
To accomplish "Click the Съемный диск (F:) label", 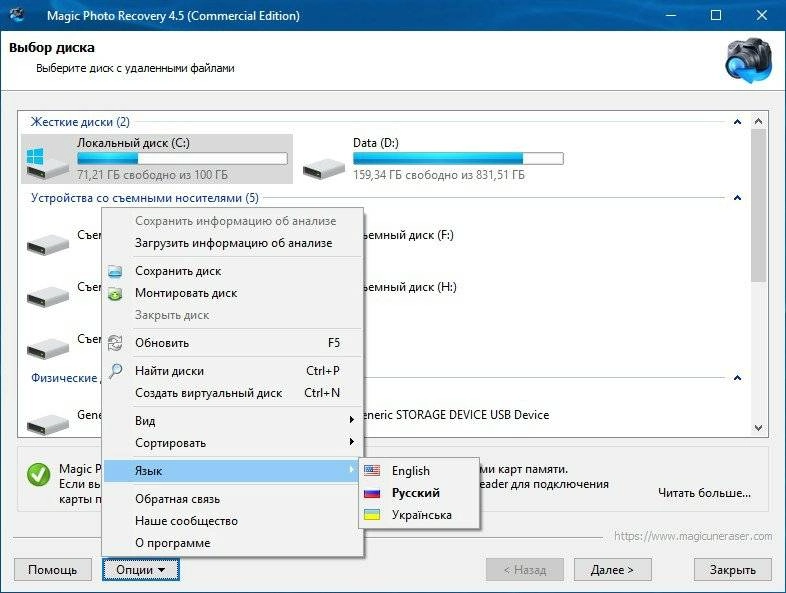I will pyautogui.click(x=408, y=235).
